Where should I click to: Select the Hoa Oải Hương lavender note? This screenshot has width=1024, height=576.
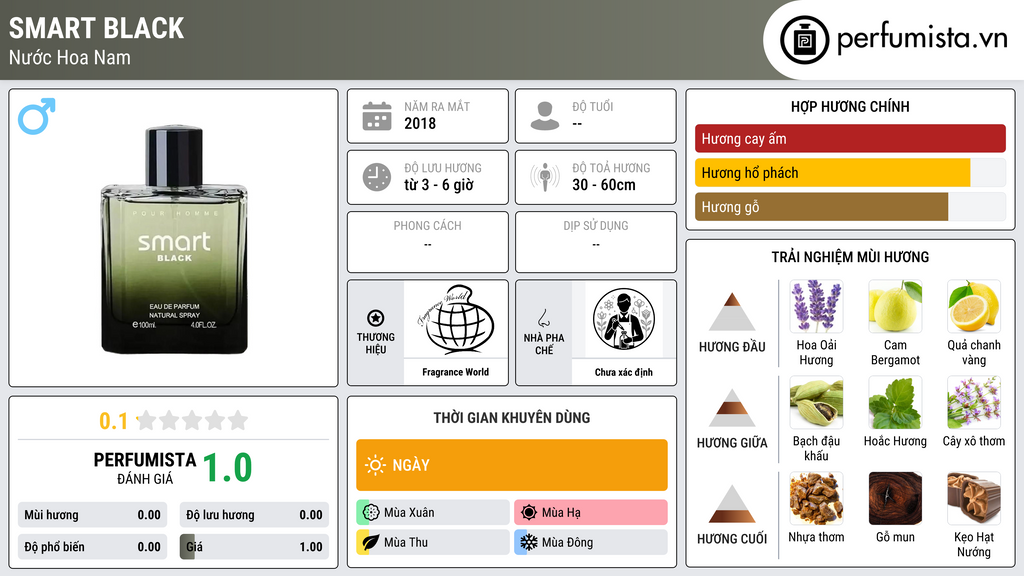(816, 307)
